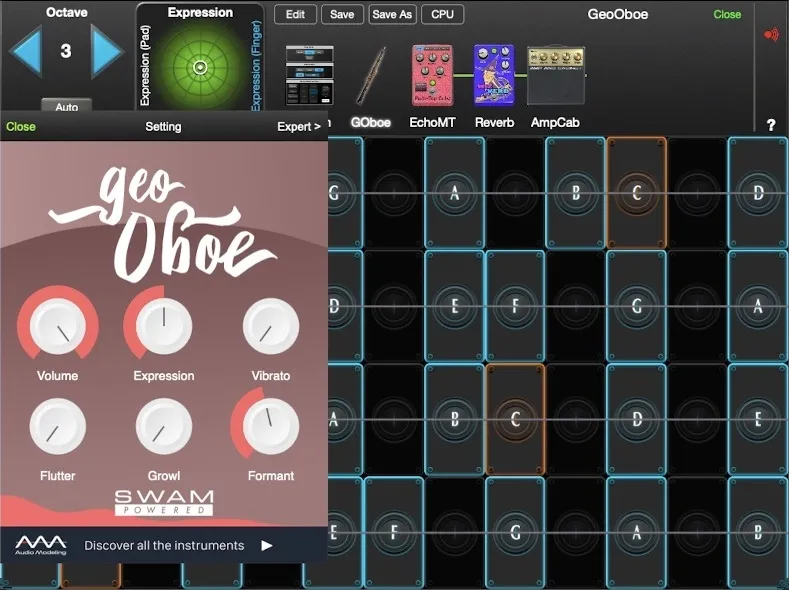The height and width of the screenshot is (590, 789).
Task: Play the F pad in second row
Action: (515, 306)
